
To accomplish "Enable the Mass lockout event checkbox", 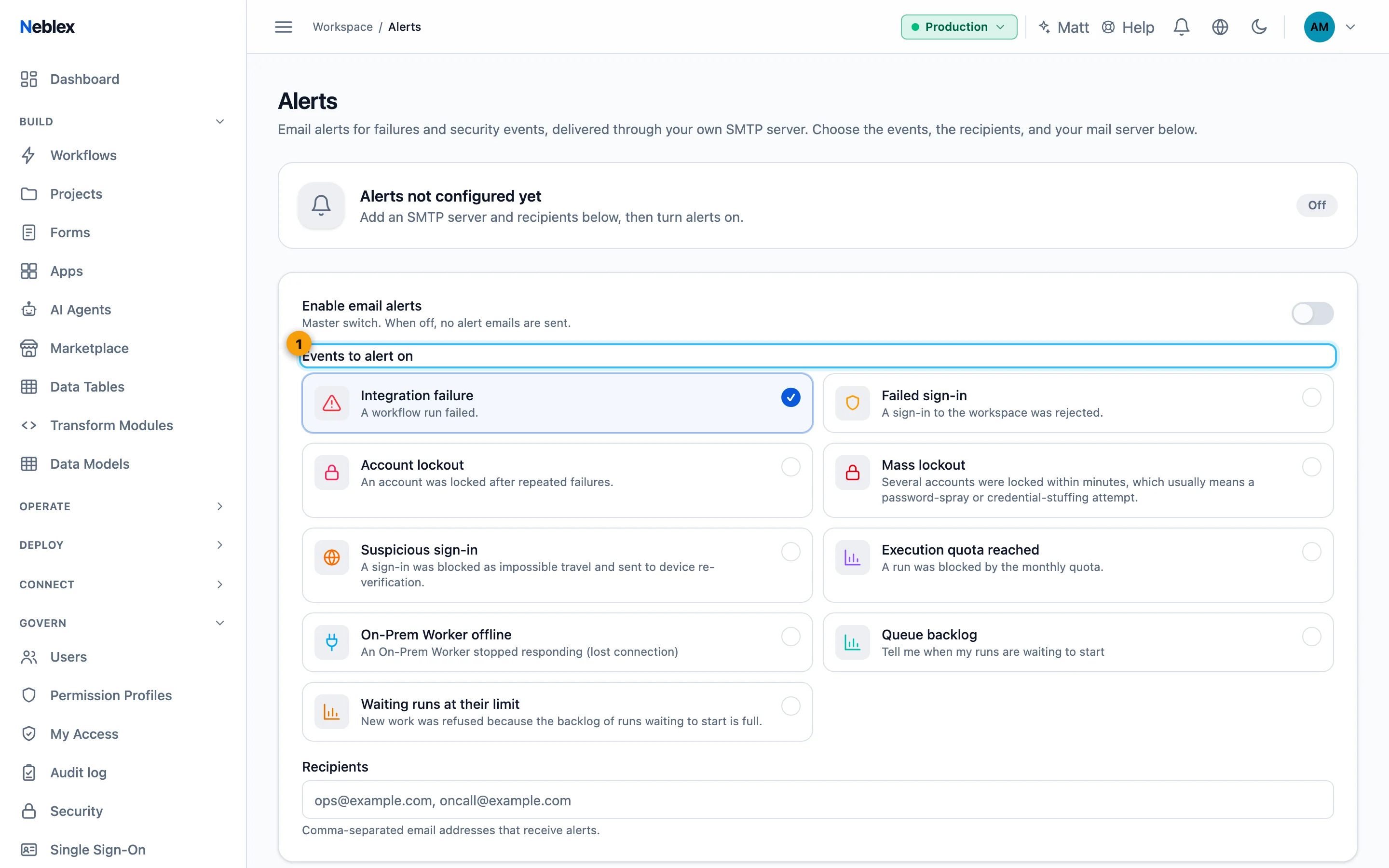I will tap(1311, 467).
